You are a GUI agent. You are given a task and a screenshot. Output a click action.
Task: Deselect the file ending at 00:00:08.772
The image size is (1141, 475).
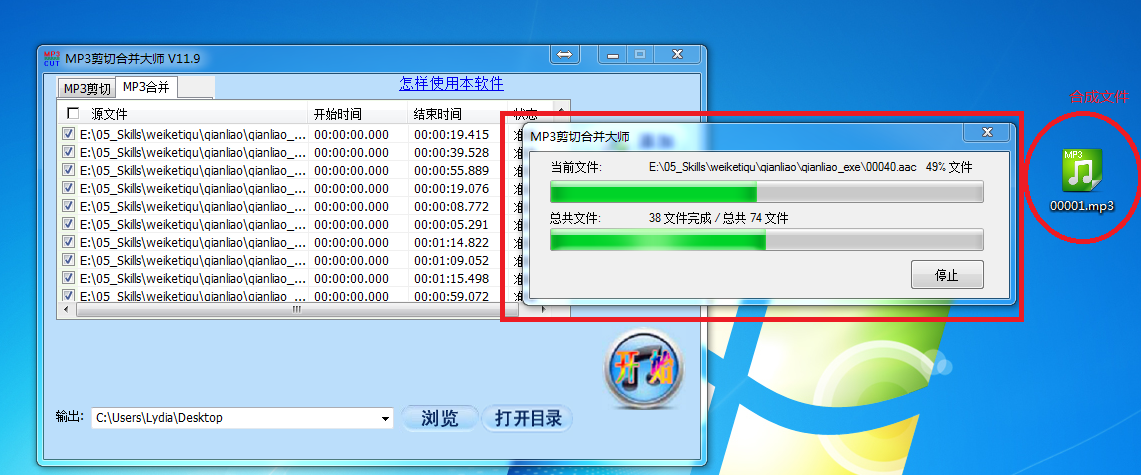[68, 207]
